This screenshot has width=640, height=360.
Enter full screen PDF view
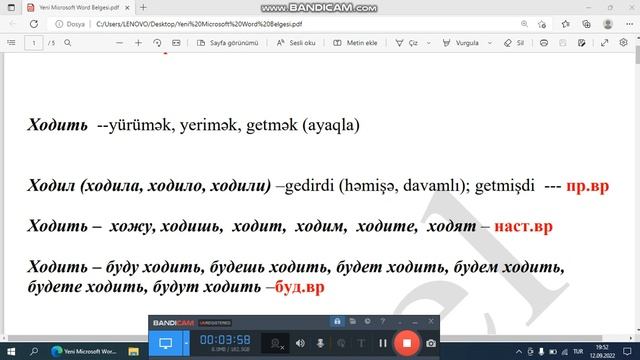click(x=604, y=42)
